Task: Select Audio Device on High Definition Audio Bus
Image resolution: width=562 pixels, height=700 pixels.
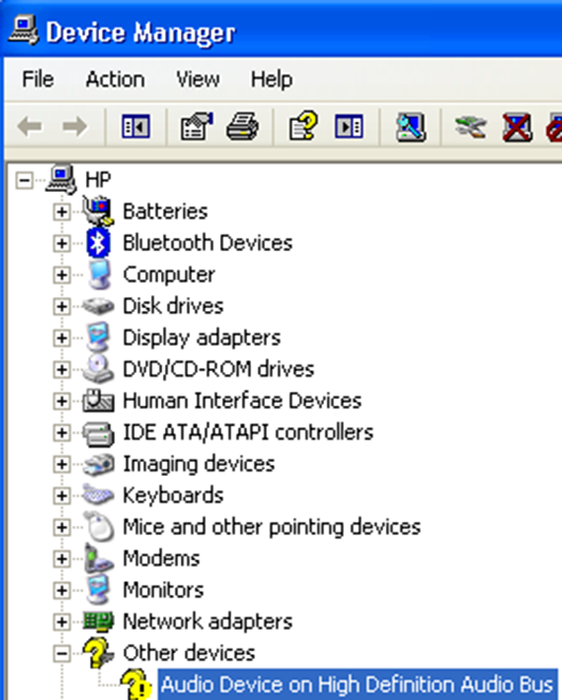Action: tap(357, 684)
